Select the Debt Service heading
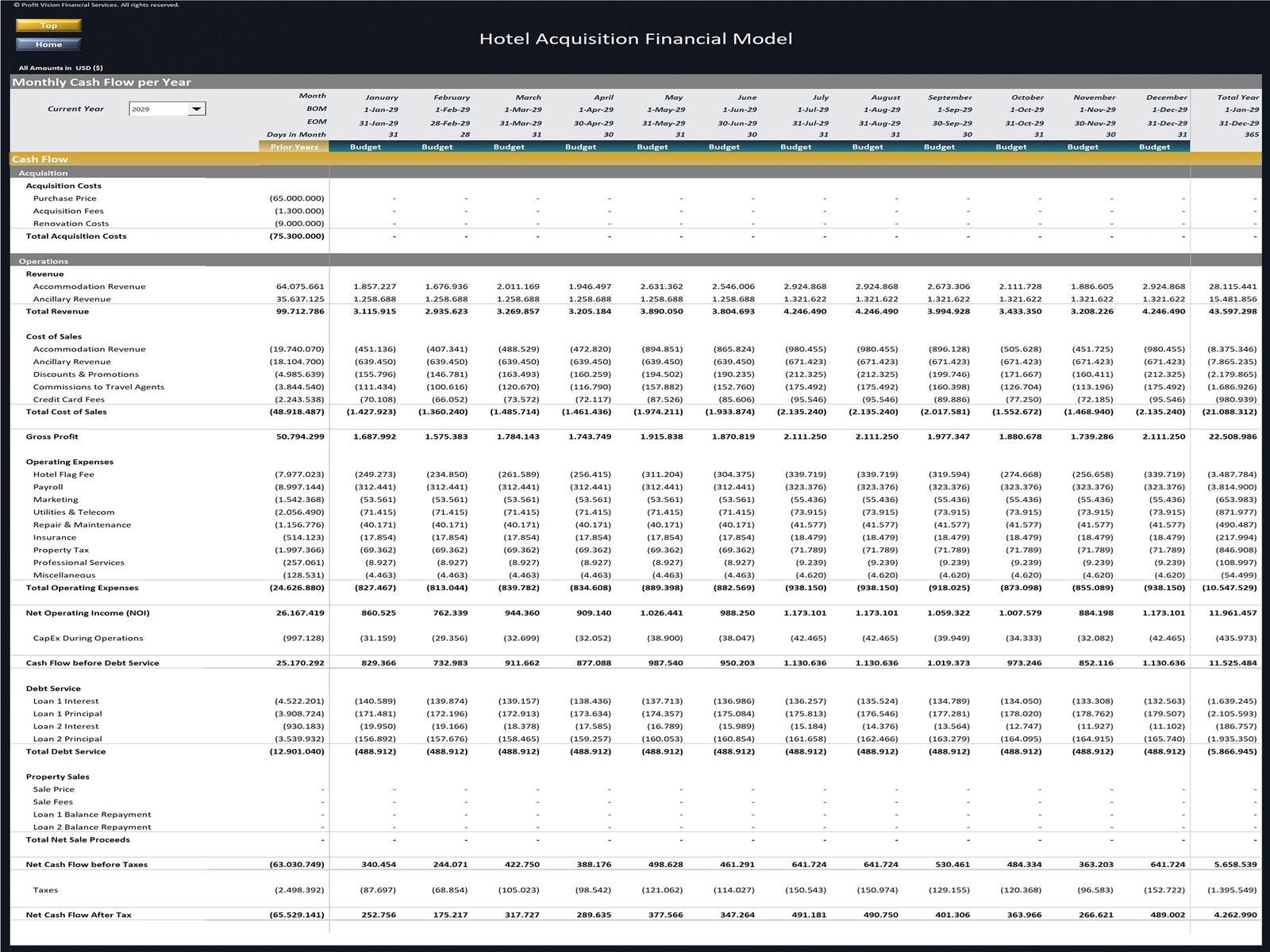The height and width of the screenshot is (952, 1270). point(54,688)
